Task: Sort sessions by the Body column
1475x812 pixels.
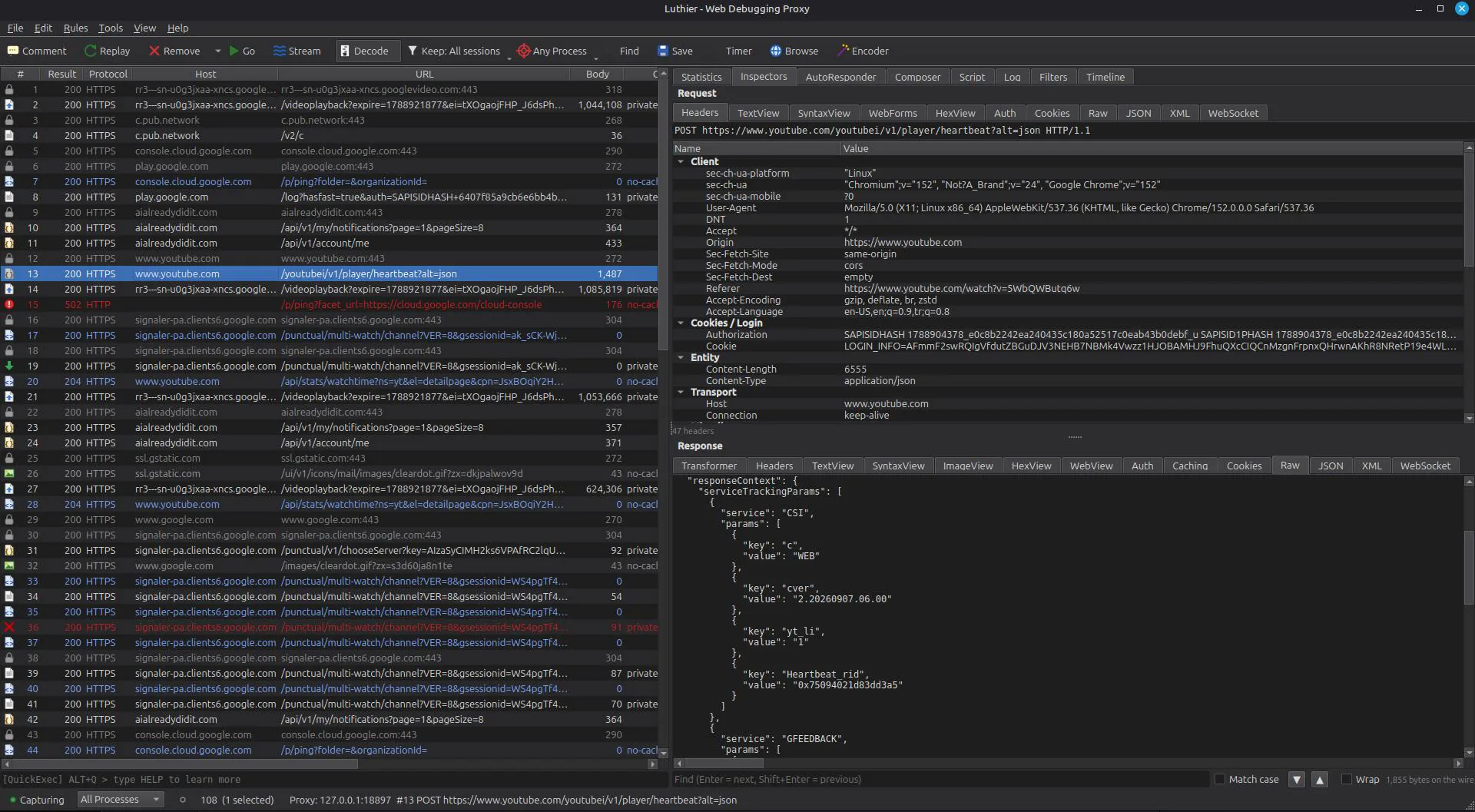Action: (597, 74)
